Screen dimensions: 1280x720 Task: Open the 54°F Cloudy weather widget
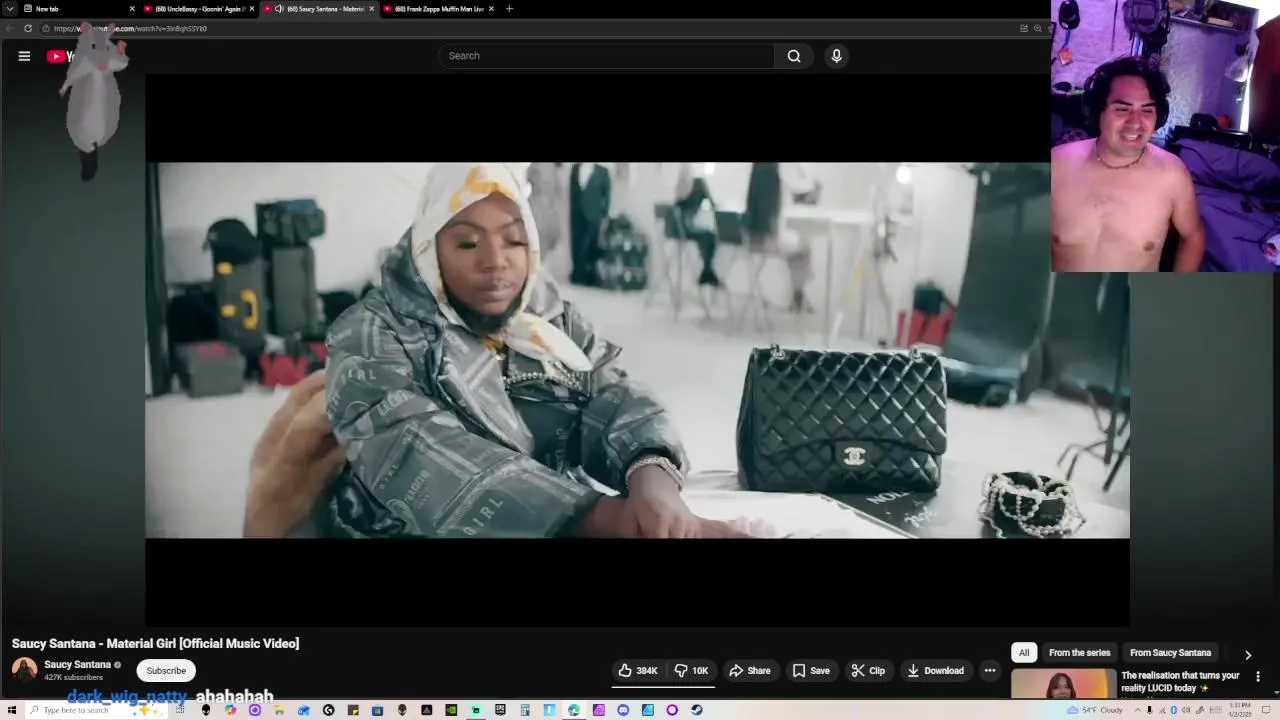pyautogui.click(x=1095, y=710)
